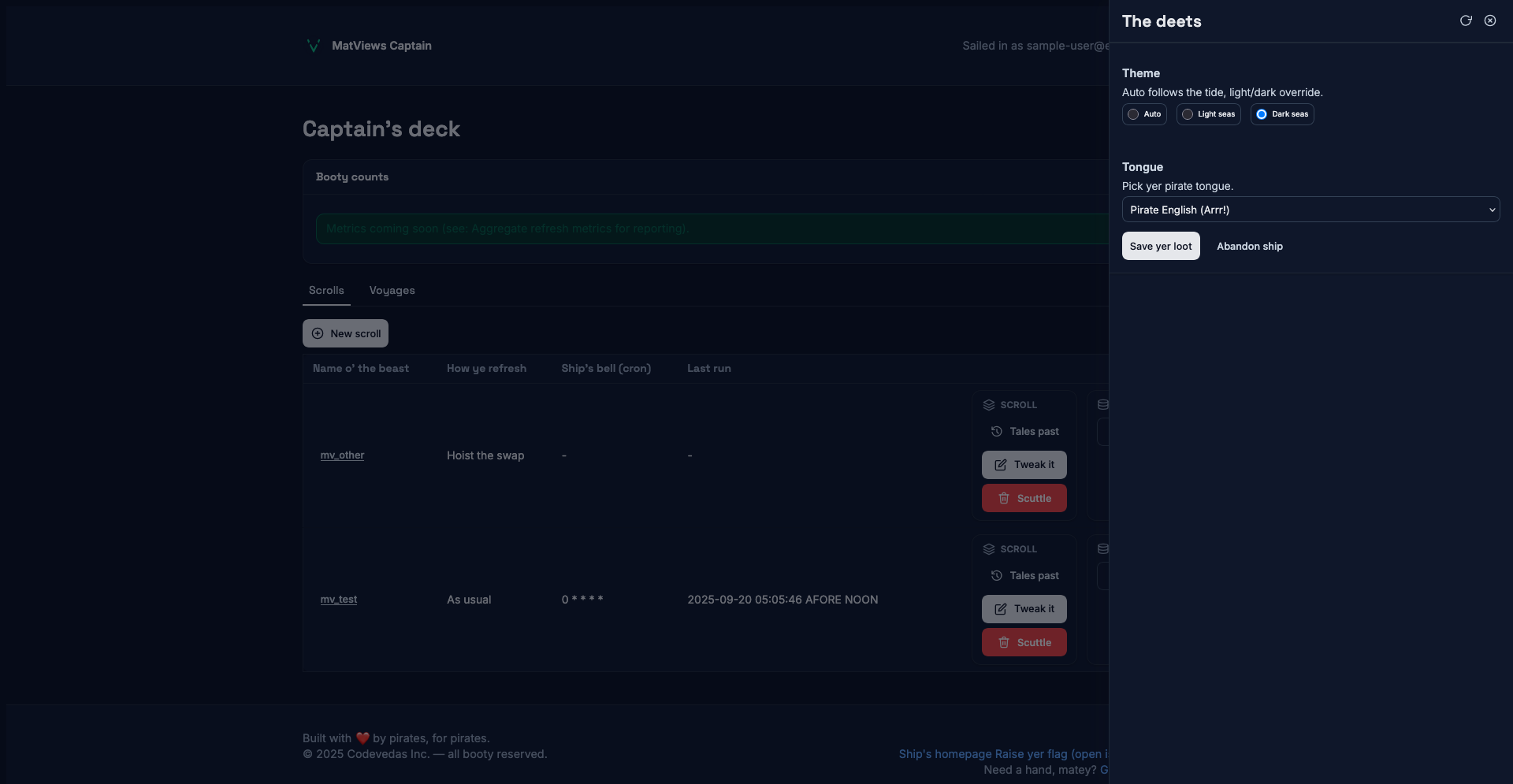Screen dimensions: 1513x784
Task: Switch to the Scrolls tab
Action: click(326, 291)
